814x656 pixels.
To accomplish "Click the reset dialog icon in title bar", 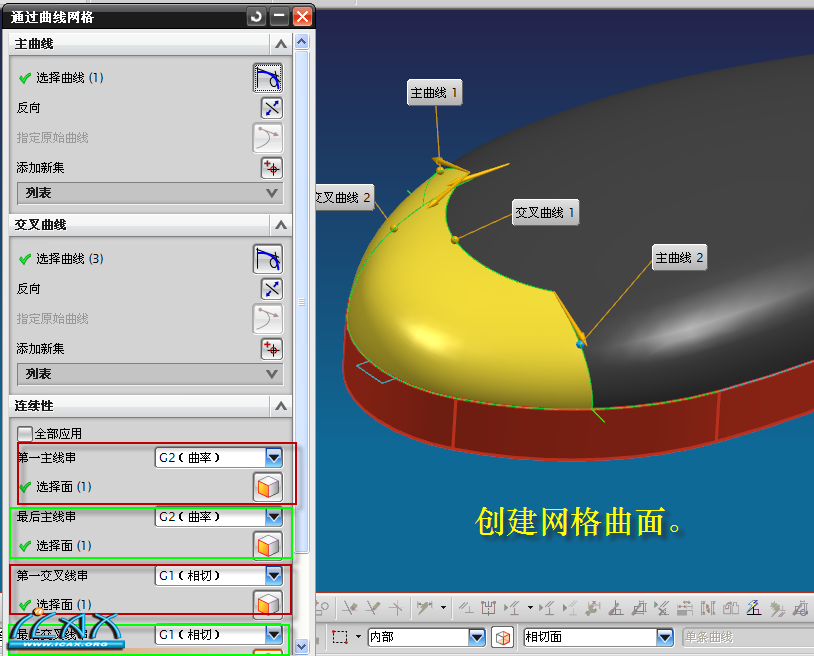I will click(x=256, y=17).
